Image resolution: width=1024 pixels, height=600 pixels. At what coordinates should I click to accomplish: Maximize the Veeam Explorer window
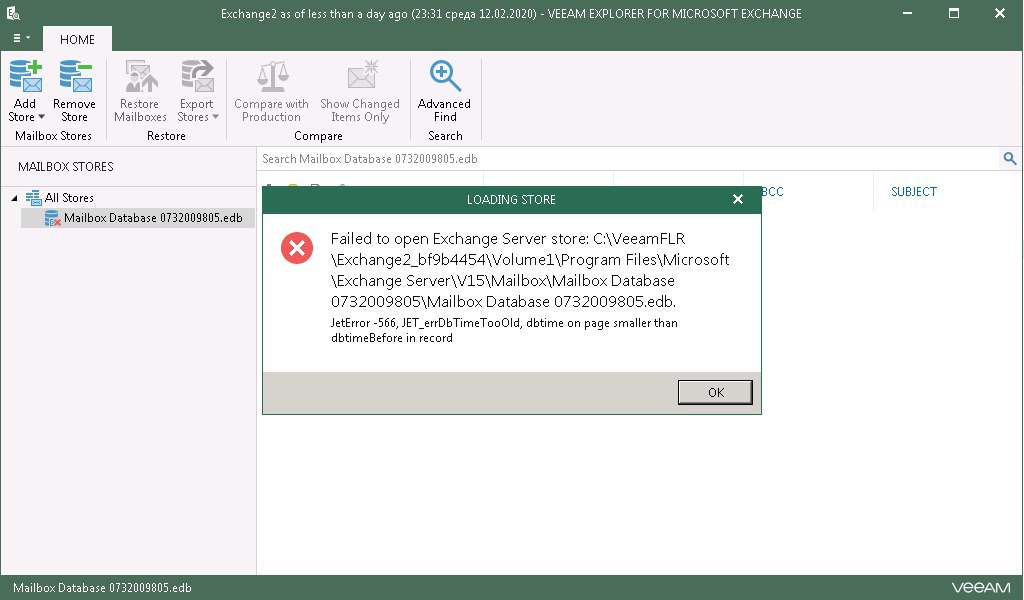[953, 13]
